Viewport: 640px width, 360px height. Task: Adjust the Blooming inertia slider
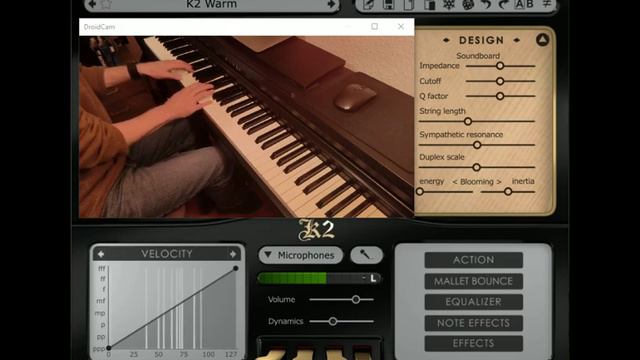(x=508, y=191)
